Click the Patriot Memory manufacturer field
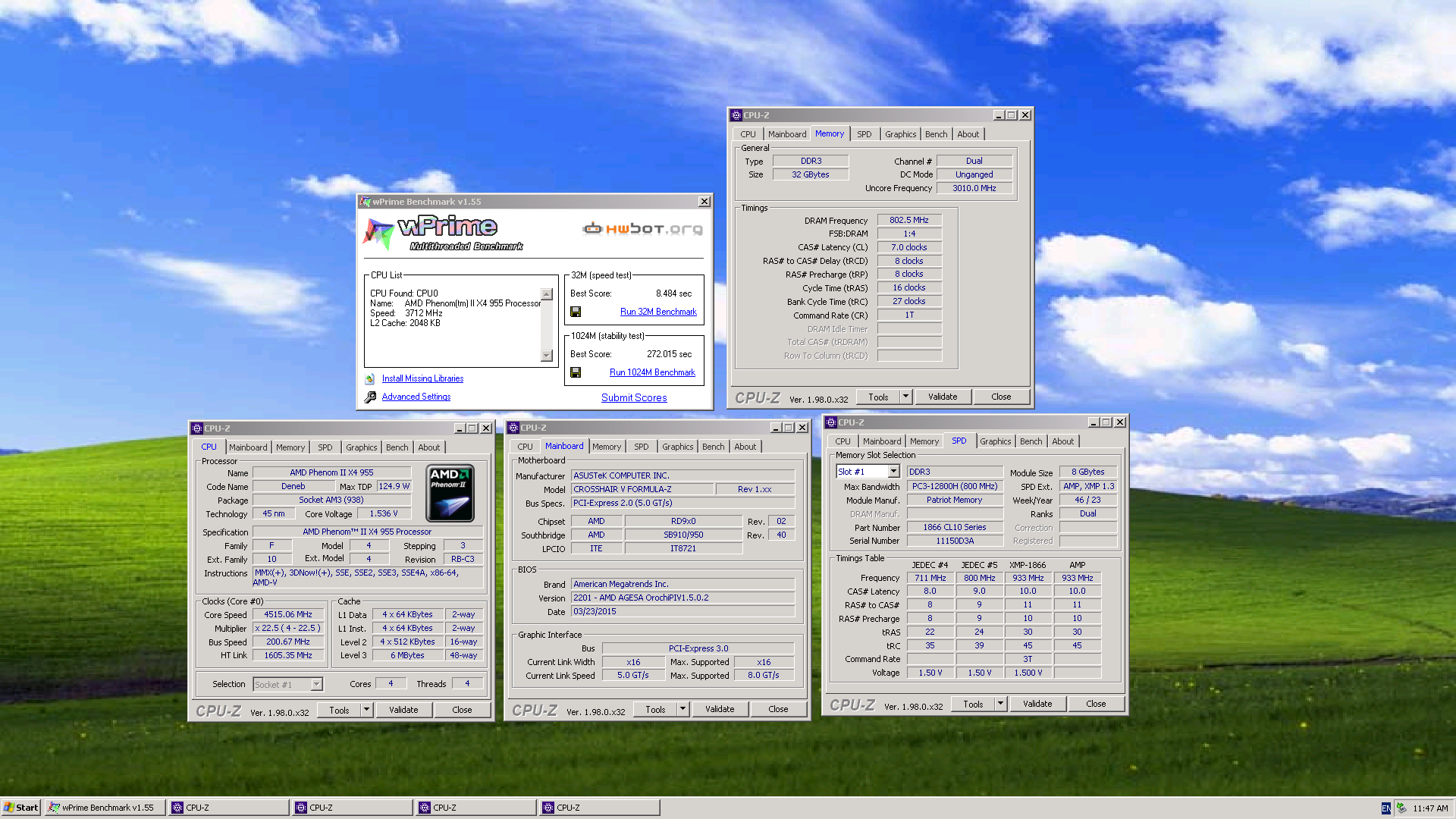The image size is (1456, 819). tap(954, 500)
